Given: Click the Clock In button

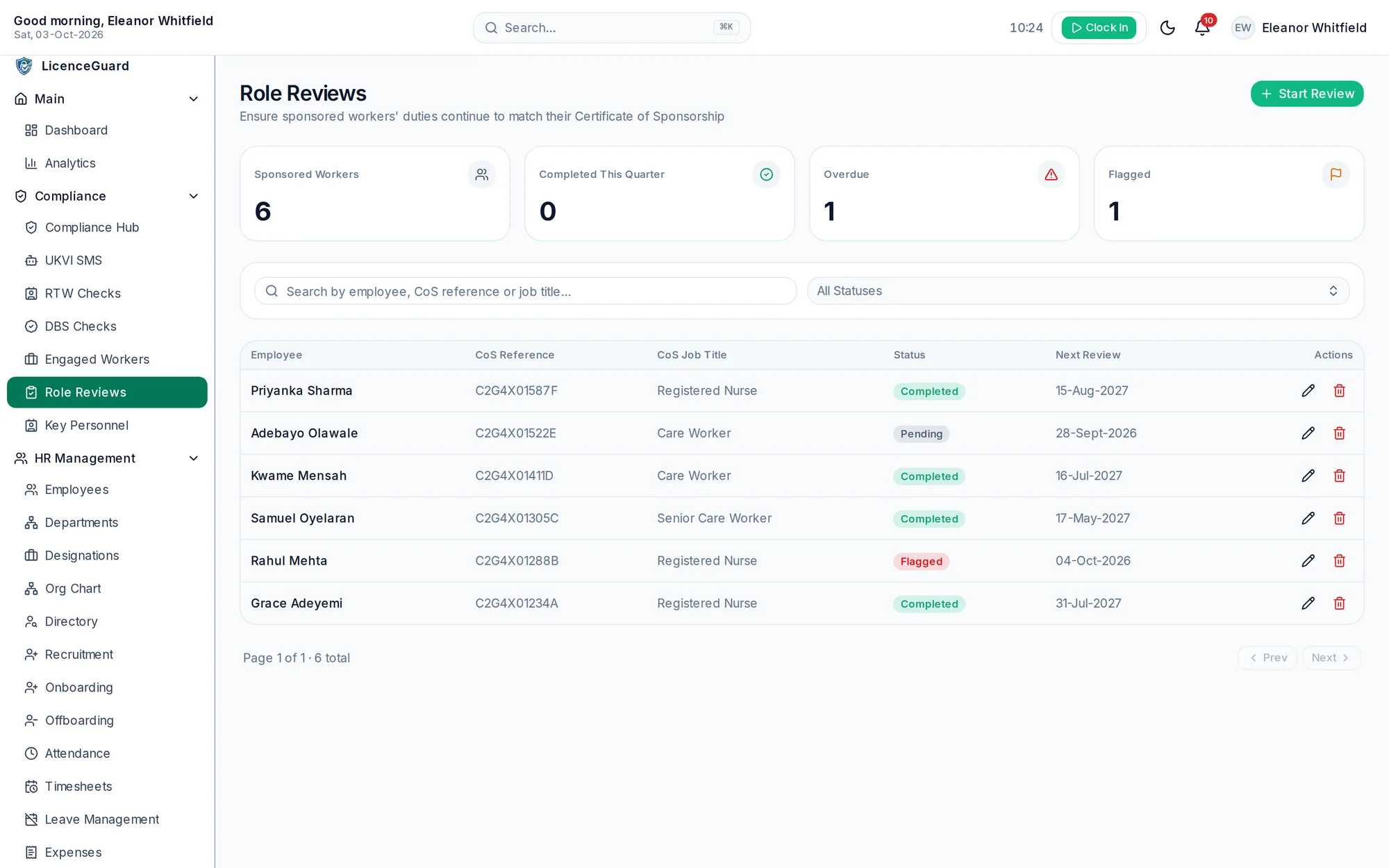Looking at the screenshot, I should pos(1099,28).
